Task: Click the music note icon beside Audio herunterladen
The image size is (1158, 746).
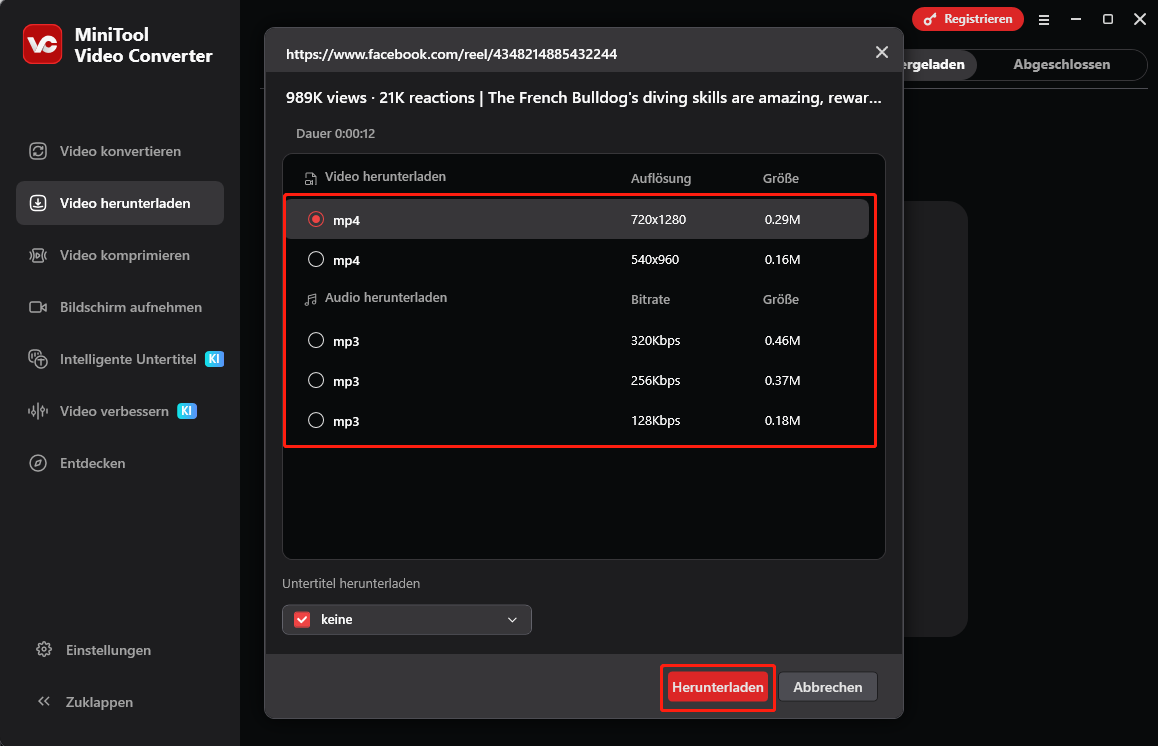Action: coord(310,299)
